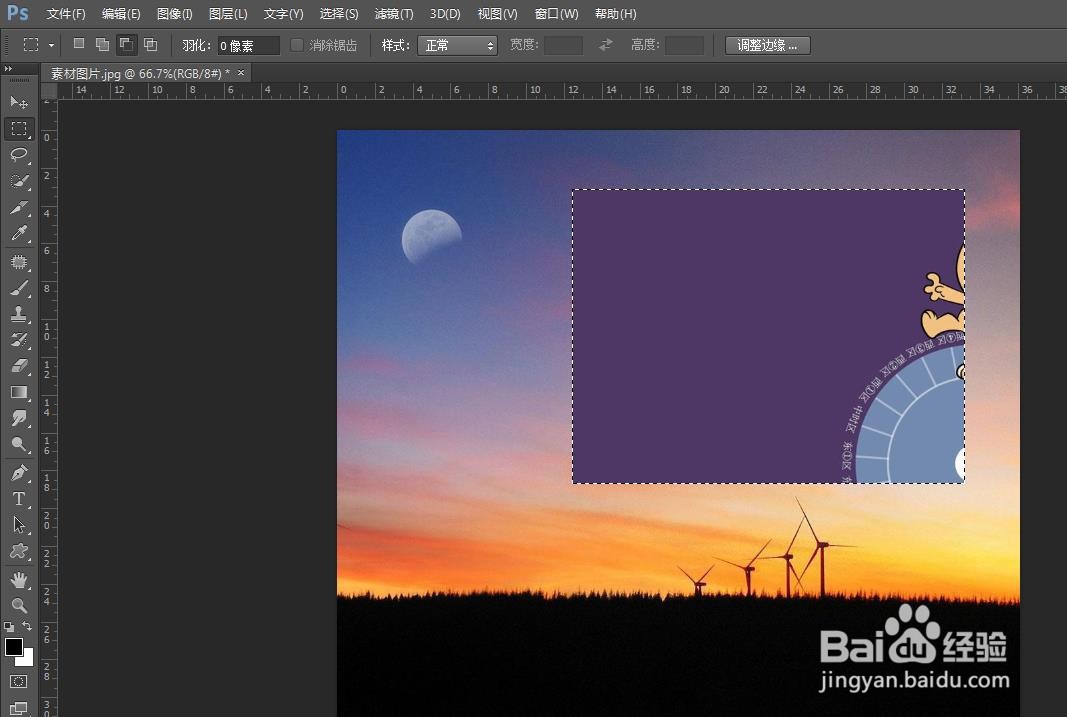Viewport: 1067px width, 717px height.
Task: Open the 帮助(H) menu
Action: 616,14
